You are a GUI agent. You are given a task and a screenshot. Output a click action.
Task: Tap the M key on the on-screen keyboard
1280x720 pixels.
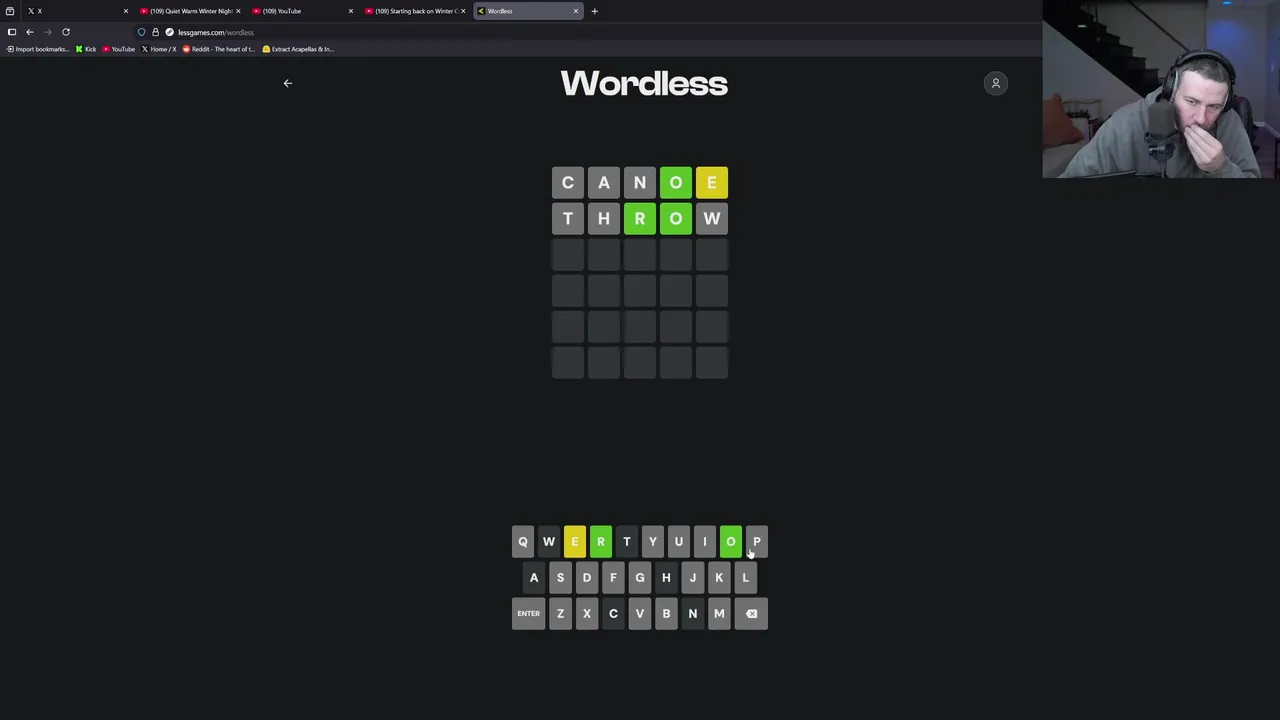click(x=719, y=614)
